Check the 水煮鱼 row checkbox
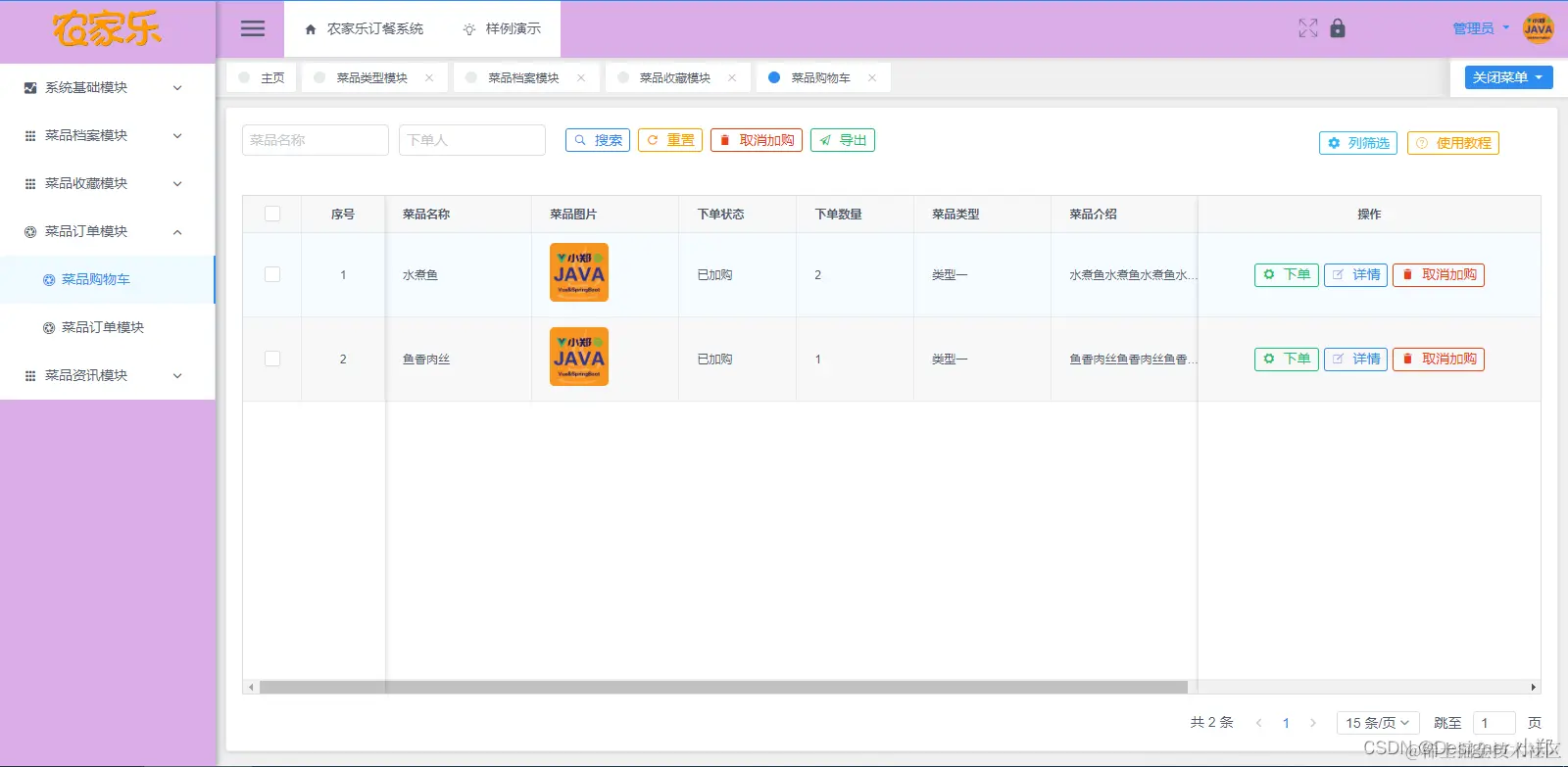 (272, 274)
